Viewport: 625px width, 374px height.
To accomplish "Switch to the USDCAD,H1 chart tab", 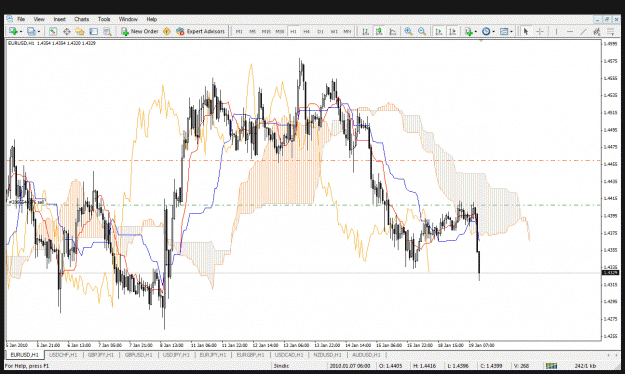I will (289, 355).
